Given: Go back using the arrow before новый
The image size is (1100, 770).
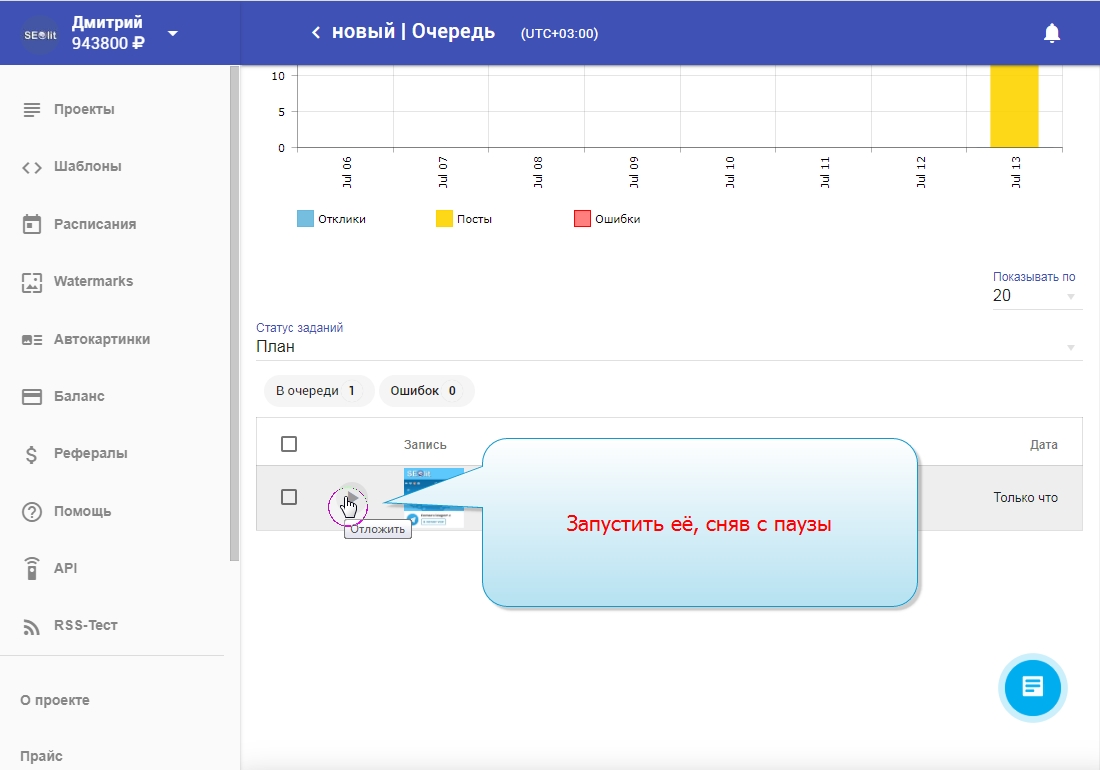Looking at the screenshot, I should click(316, 33).
